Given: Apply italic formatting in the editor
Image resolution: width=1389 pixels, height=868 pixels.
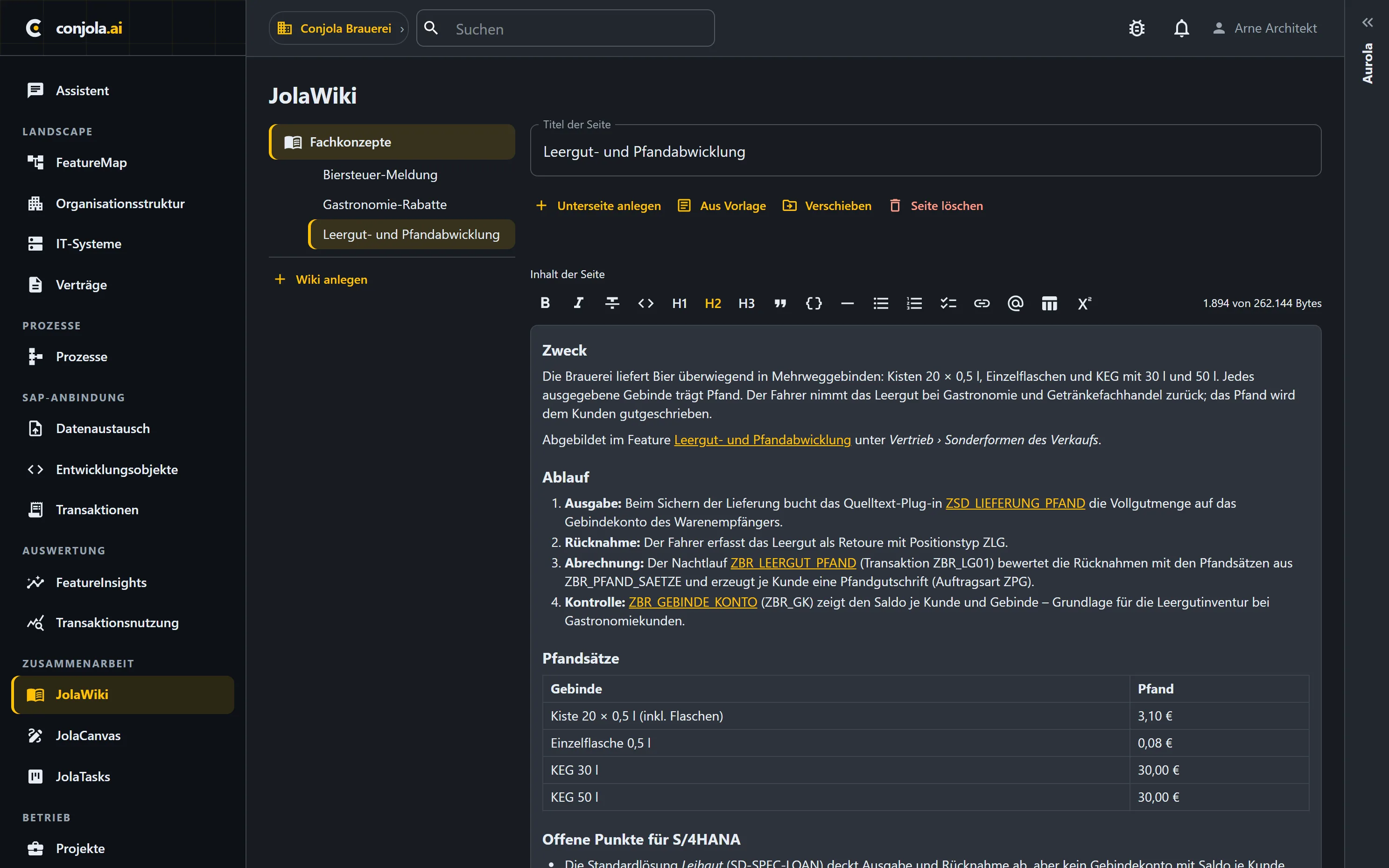Looking at the screenshot, I should (x=579, y=303).
